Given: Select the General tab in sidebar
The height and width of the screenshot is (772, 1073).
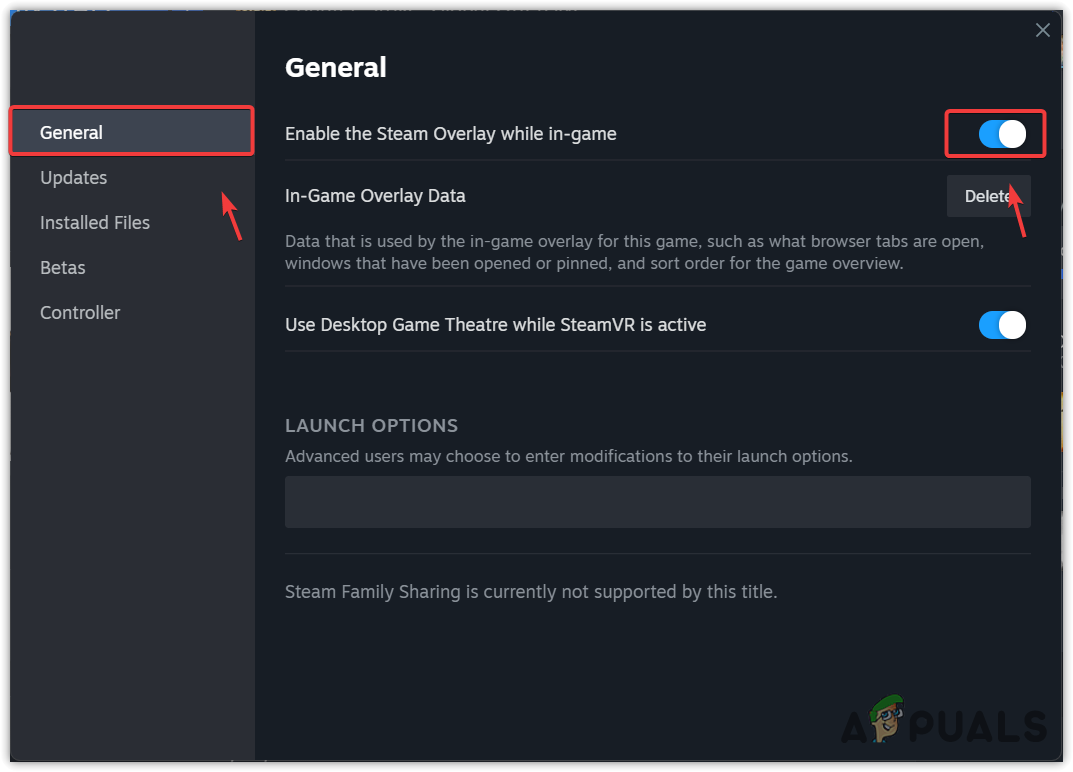Looking at the screenshot, I should (72, 132).
